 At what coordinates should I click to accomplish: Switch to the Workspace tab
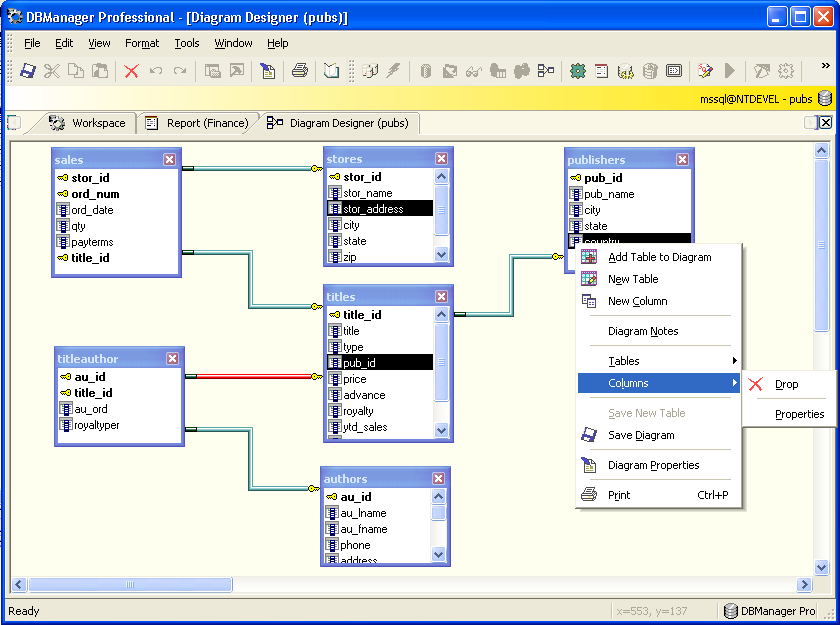pyautogui.click(x=87, y=123)
